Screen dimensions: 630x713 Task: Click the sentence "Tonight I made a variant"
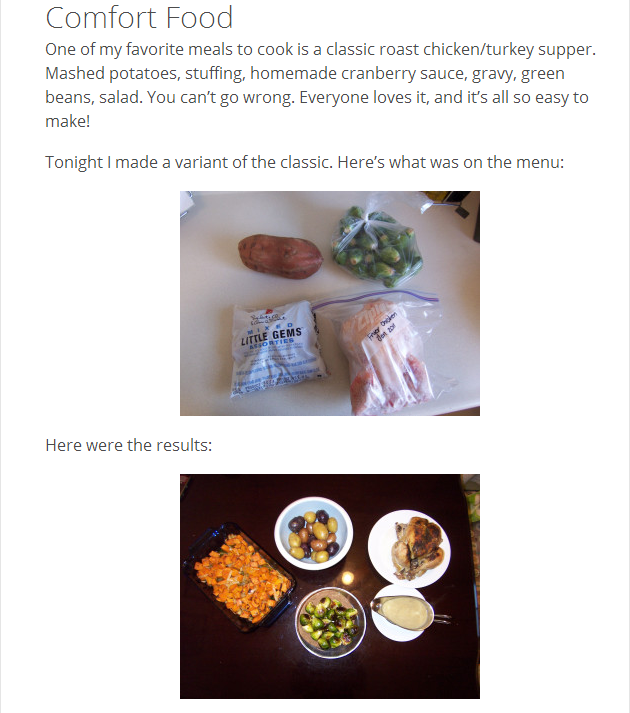tap(304, 162)
